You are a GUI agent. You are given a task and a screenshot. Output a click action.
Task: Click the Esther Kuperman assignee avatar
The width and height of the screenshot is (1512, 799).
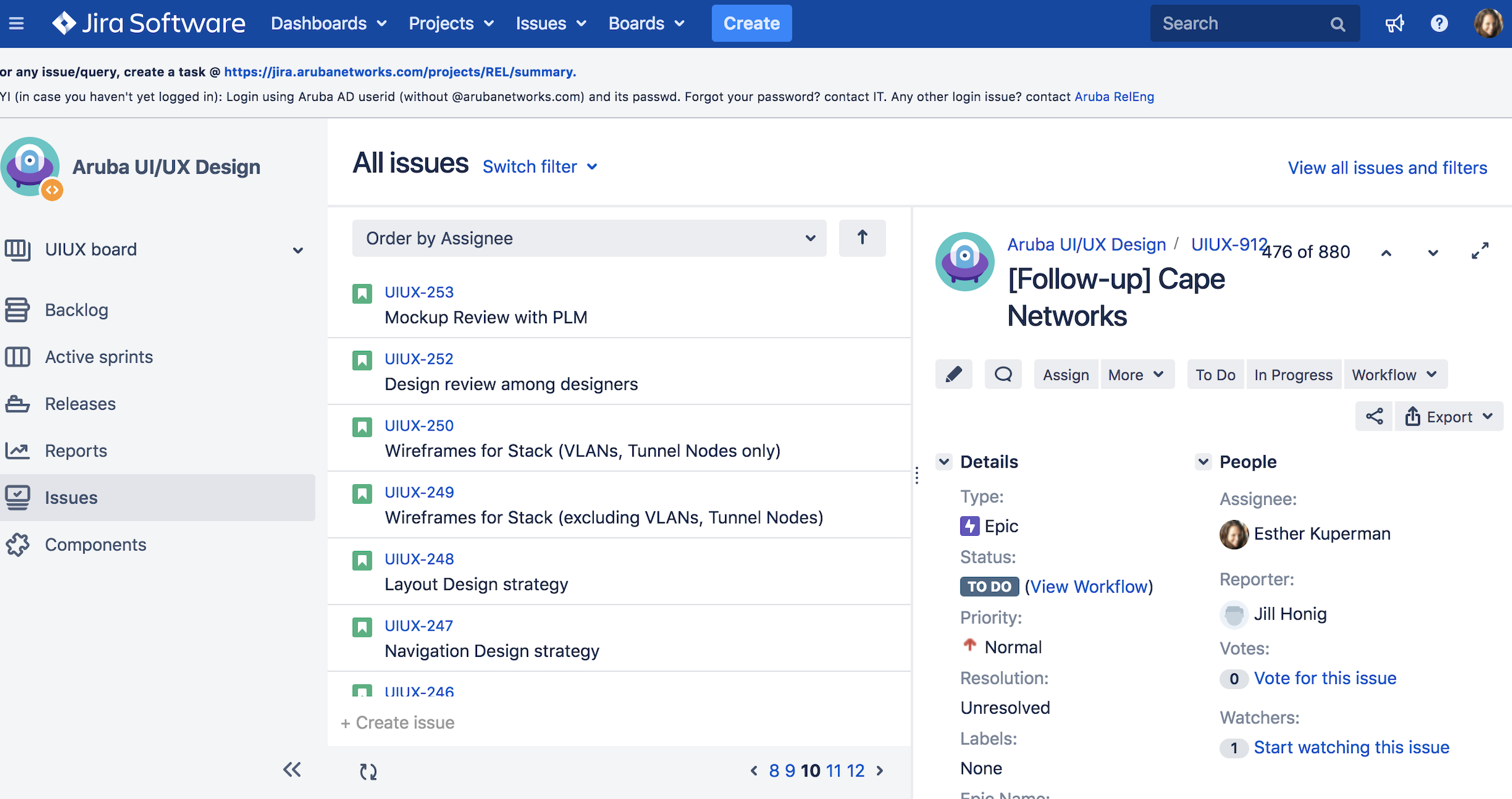pos(1234,535)
